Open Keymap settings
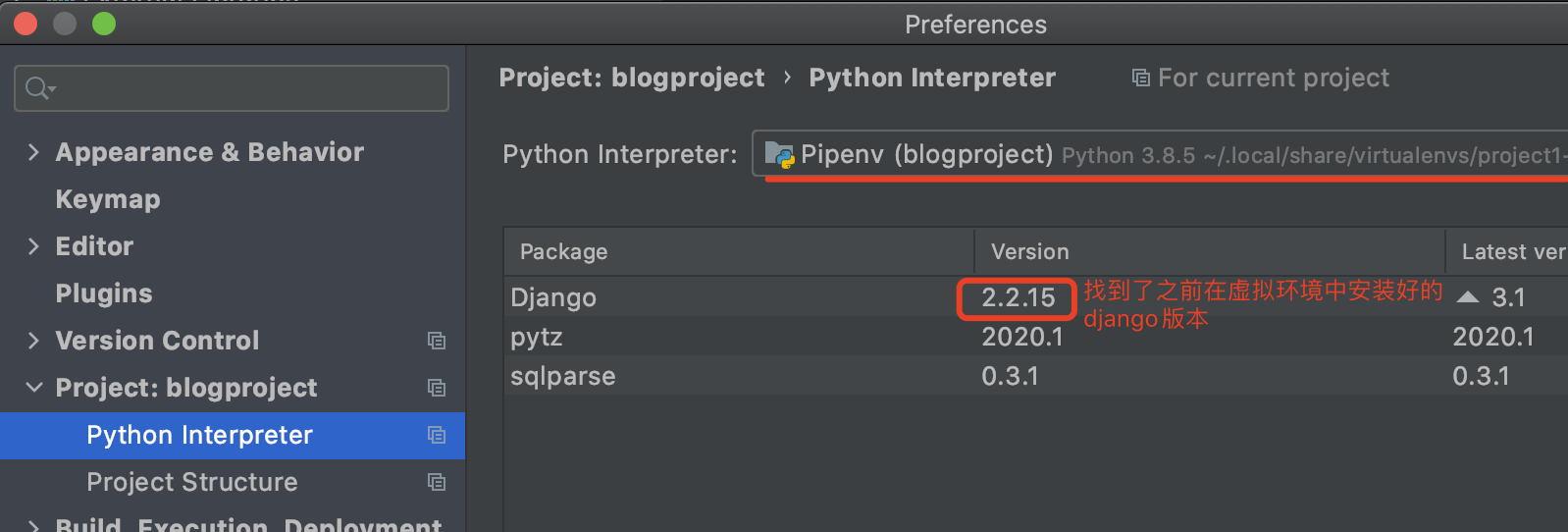The image size is (1568, 532). (108, 199)
